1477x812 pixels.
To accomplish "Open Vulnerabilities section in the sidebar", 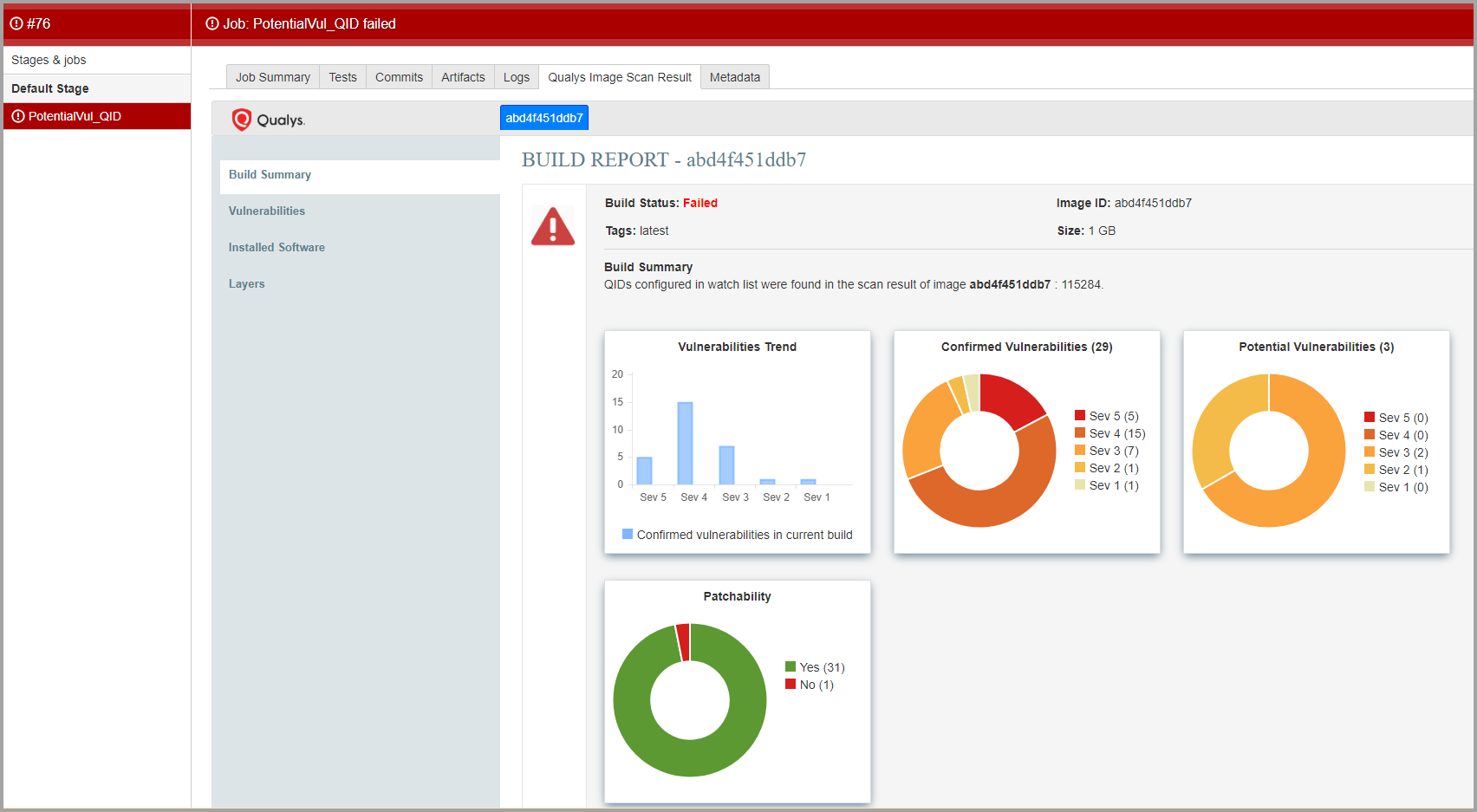I will pyautogui.click(x=267, y=211).
